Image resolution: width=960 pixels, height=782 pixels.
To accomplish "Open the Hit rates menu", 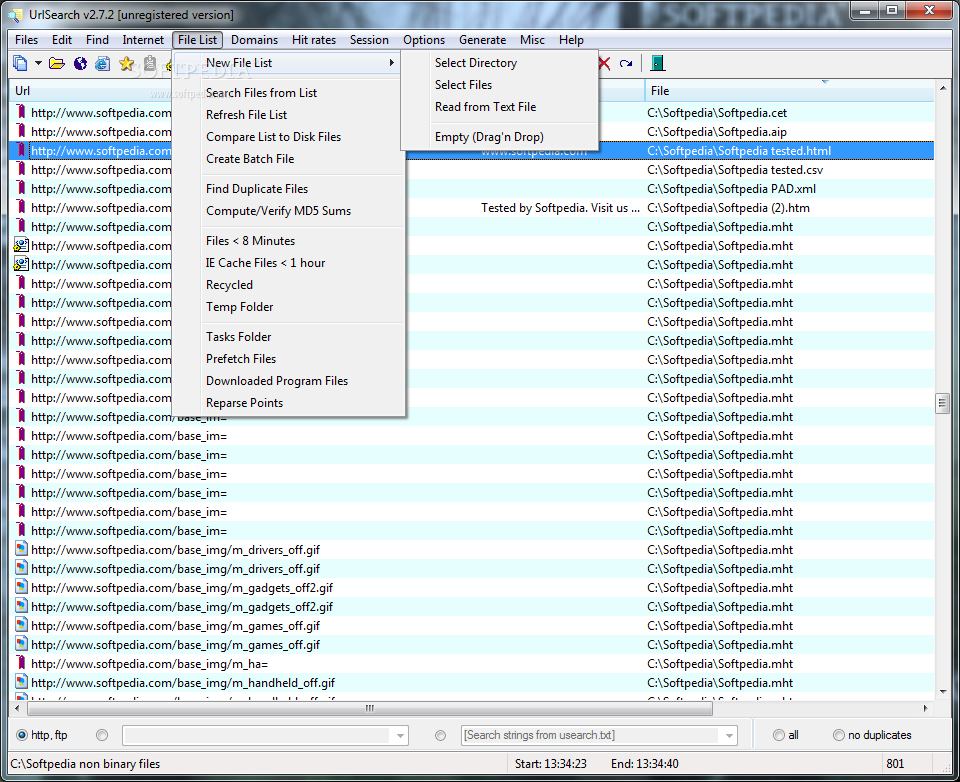I will [313, 40].
